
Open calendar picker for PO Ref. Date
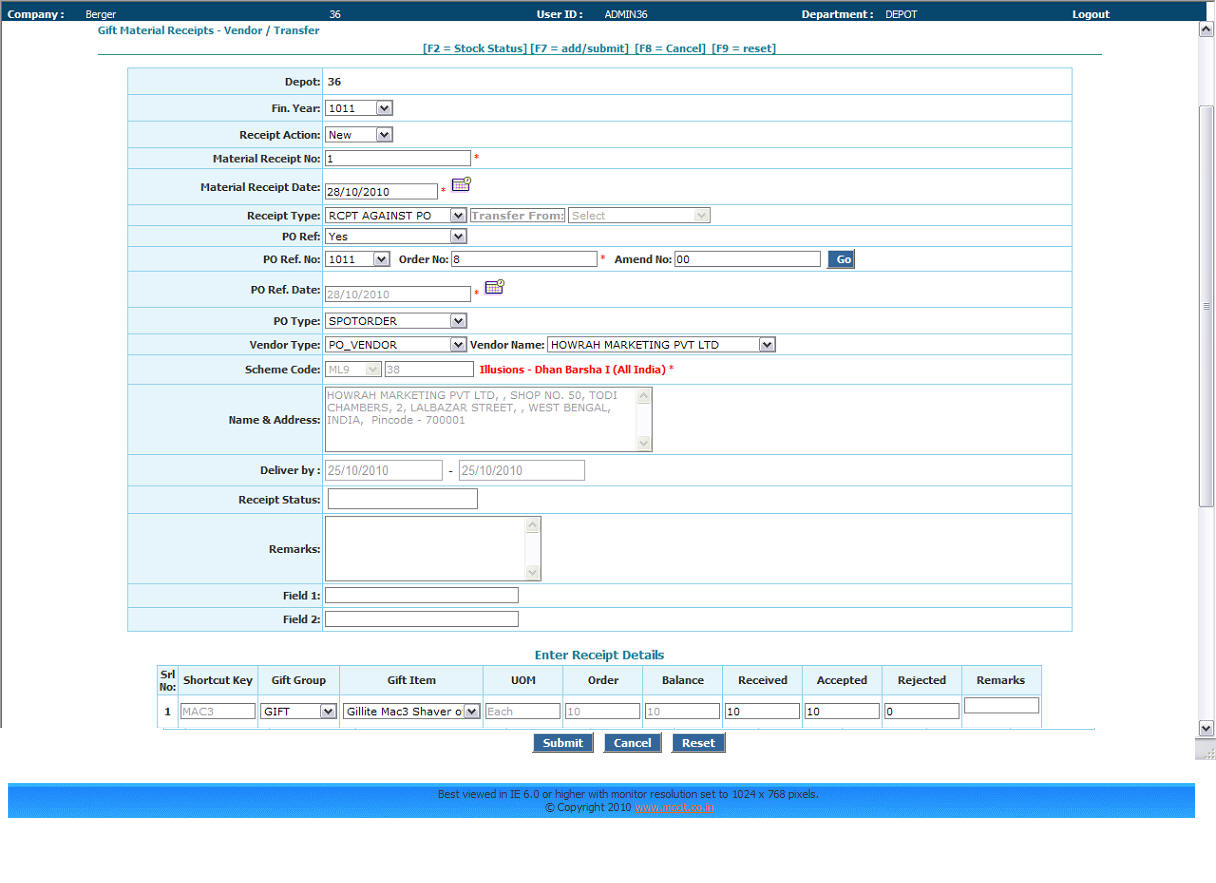point(494,288)
